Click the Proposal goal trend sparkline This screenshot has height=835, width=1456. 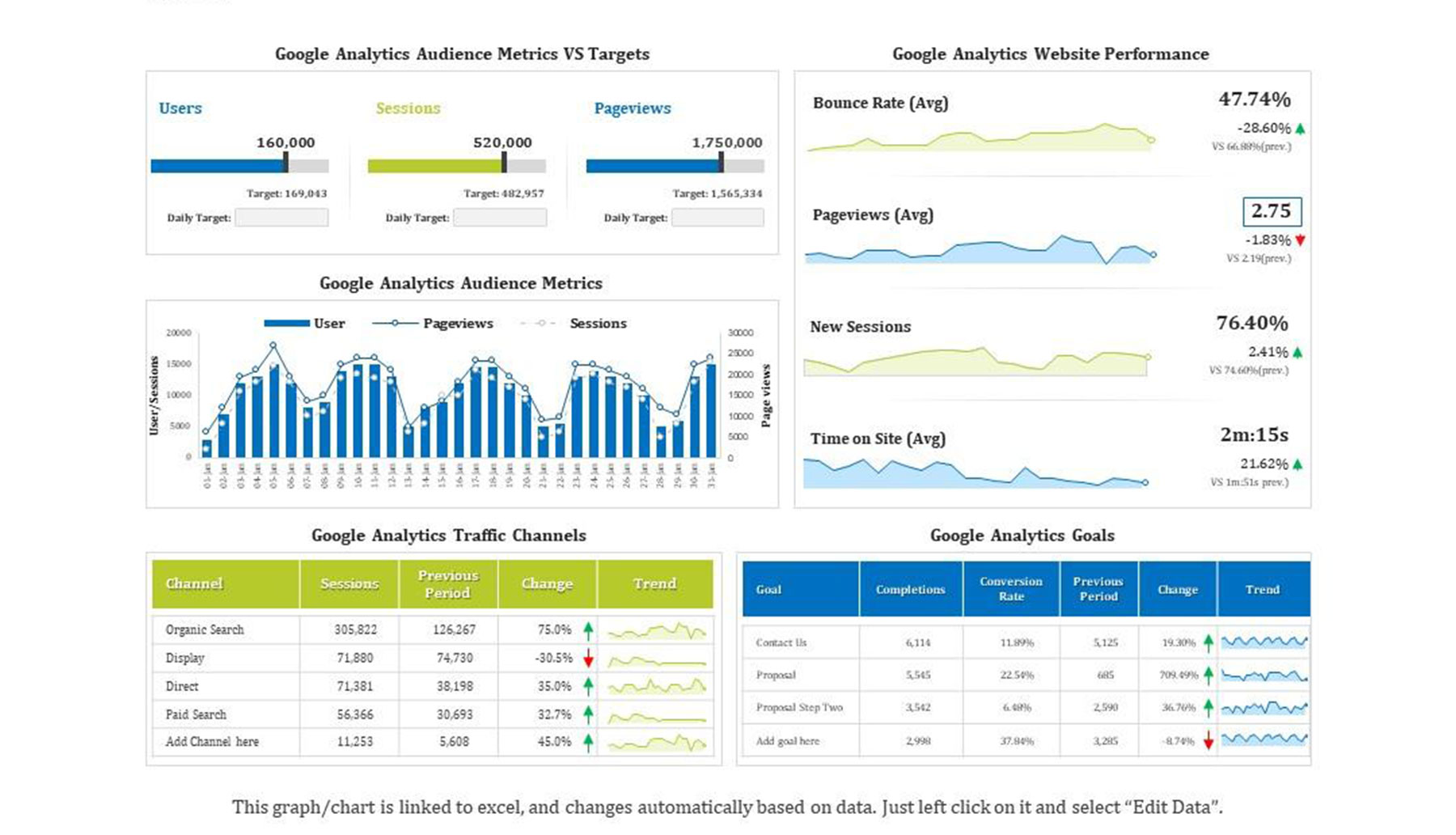[1263, 675]
